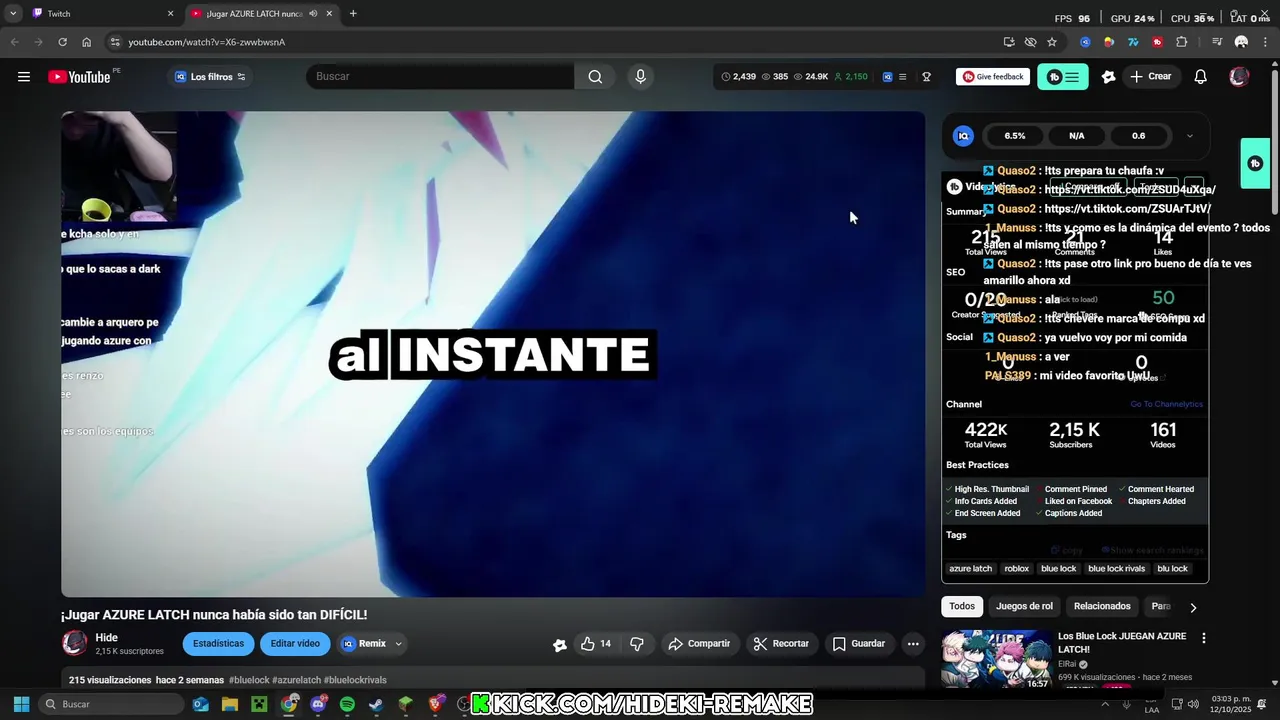The image size is (1280, 720).
Task: Open the notifications bell
Action: (x=1201, y=77)
